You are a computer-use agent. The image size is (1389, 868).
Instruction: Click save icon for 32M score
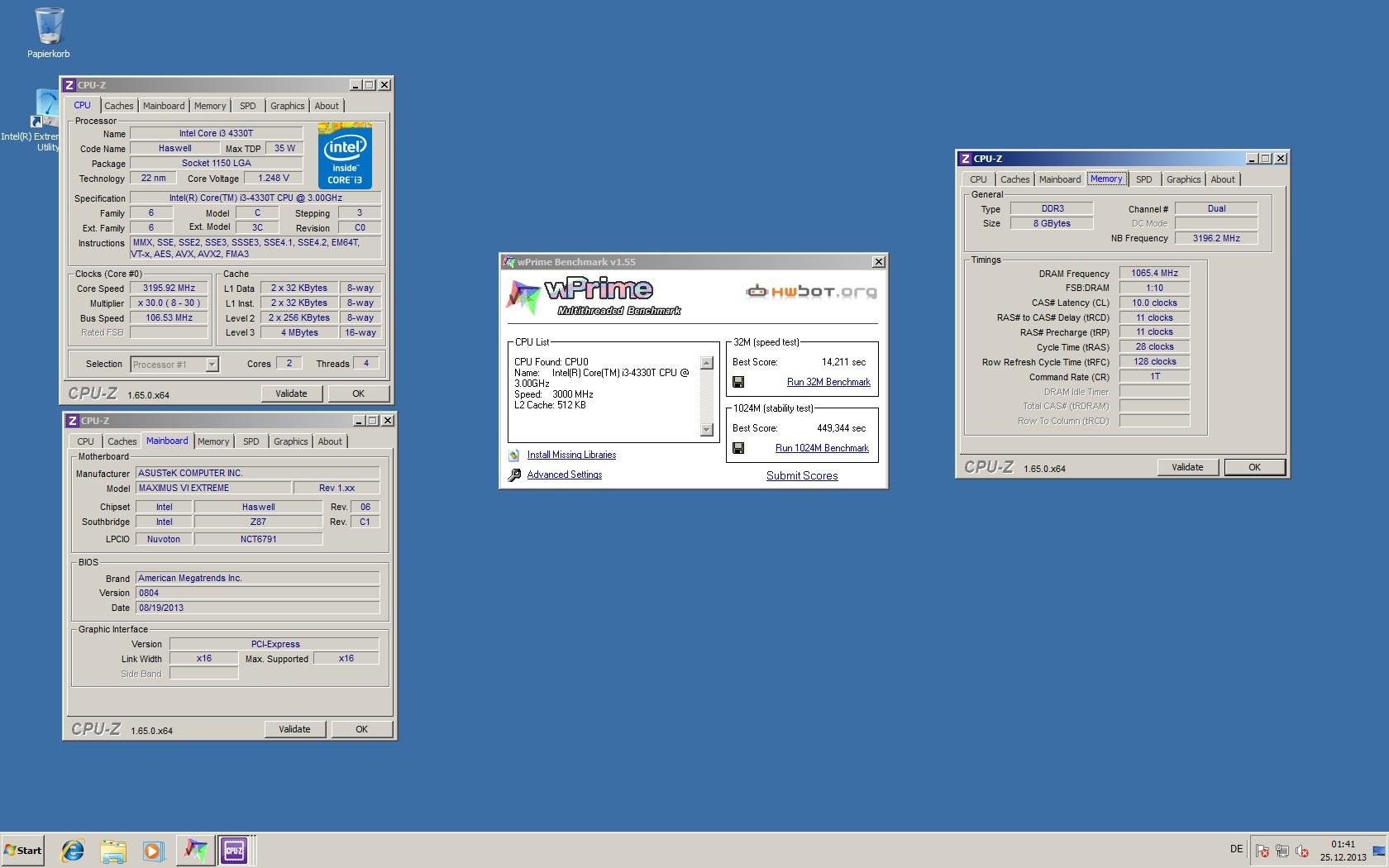[x=738, y=382]
